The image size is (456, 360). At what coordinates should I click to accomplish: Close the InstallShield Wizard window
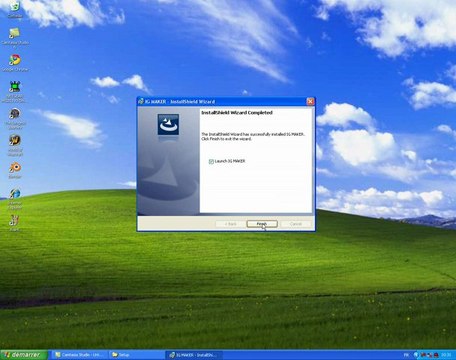point(310,101)
